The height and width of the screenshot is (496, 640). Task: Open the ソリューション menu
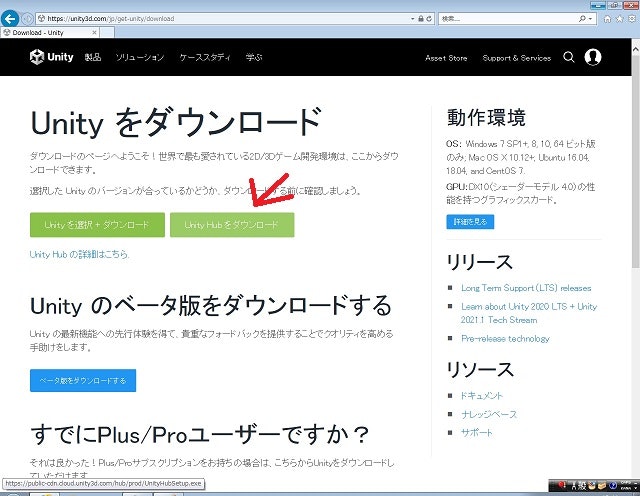coord(140,57)
